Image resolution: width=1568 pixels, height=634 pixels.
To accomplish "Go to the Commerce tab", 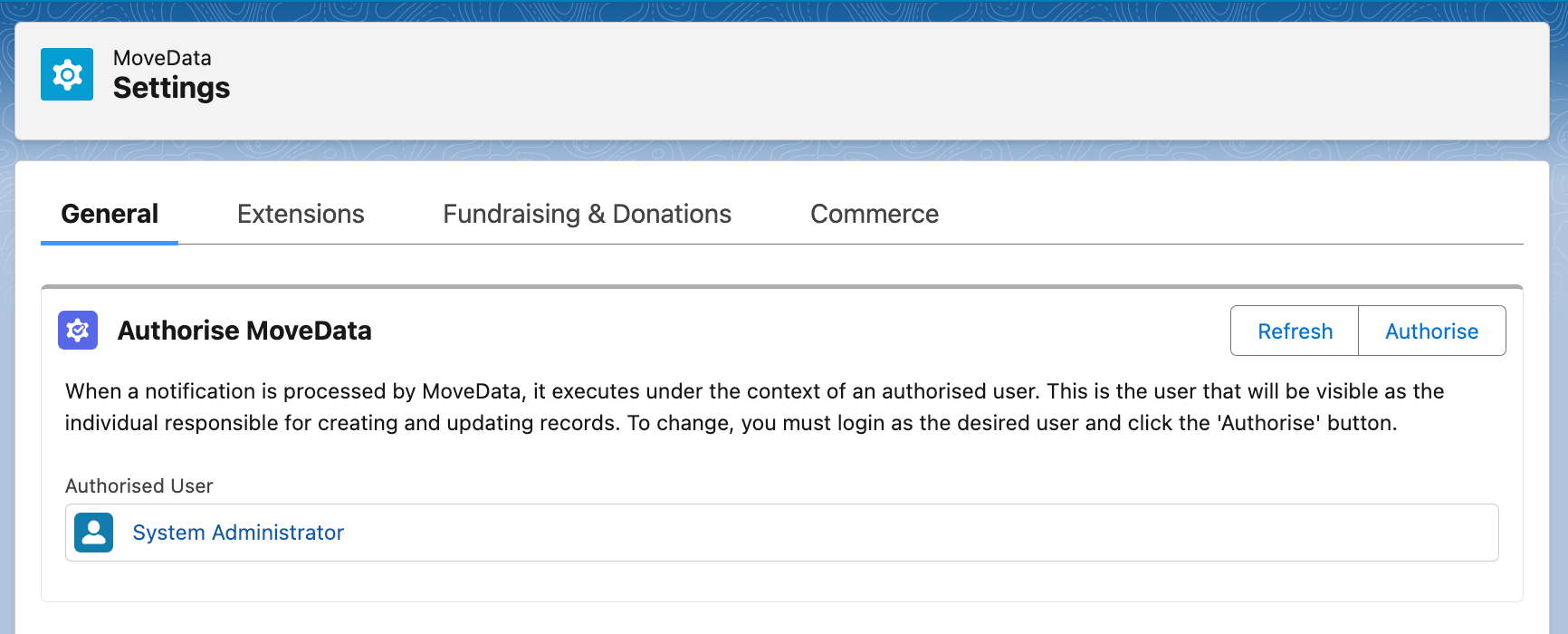I will [x=874, y=215].
